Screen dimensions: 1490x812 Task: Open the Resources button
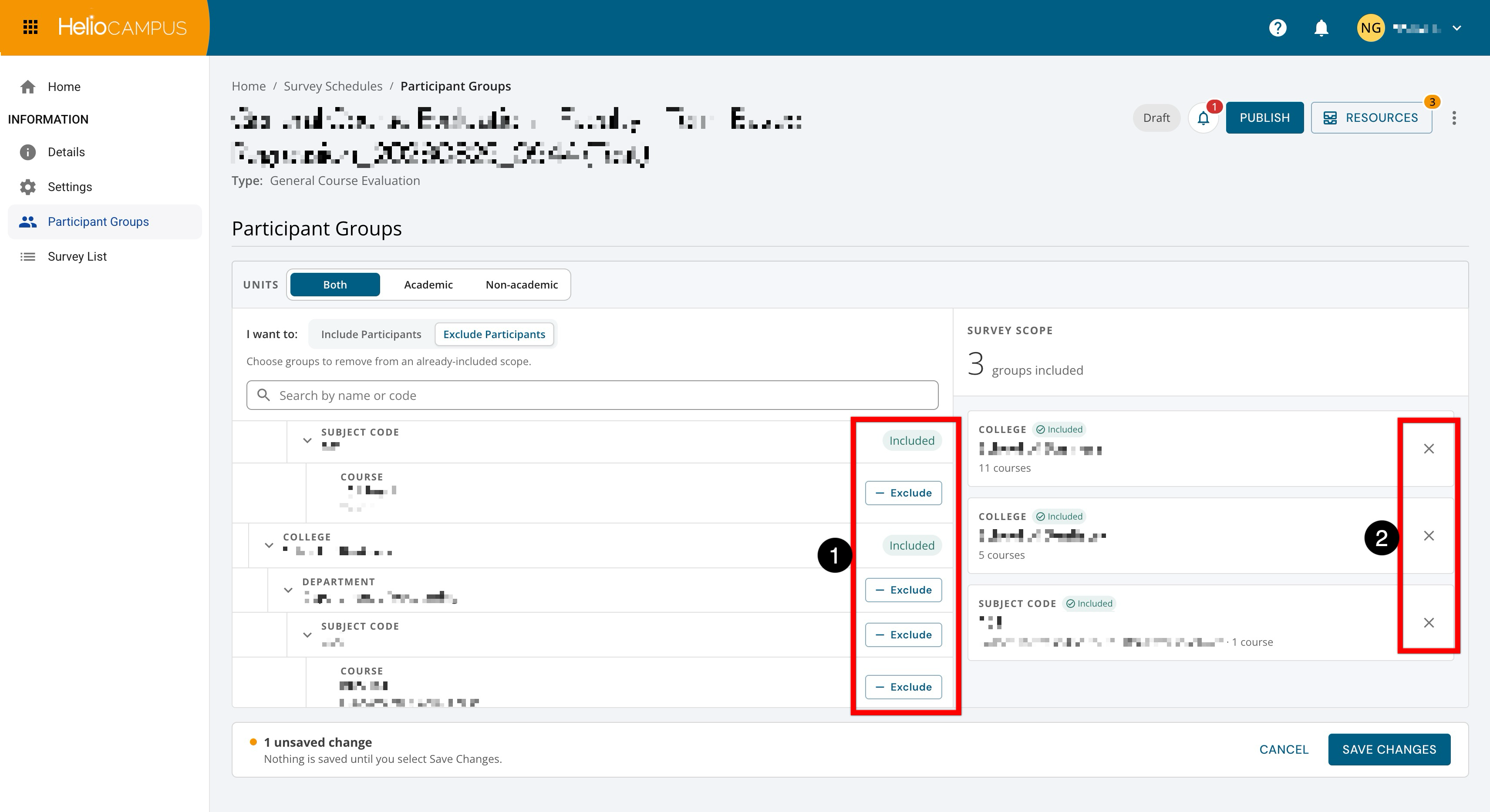(1372, 118)
